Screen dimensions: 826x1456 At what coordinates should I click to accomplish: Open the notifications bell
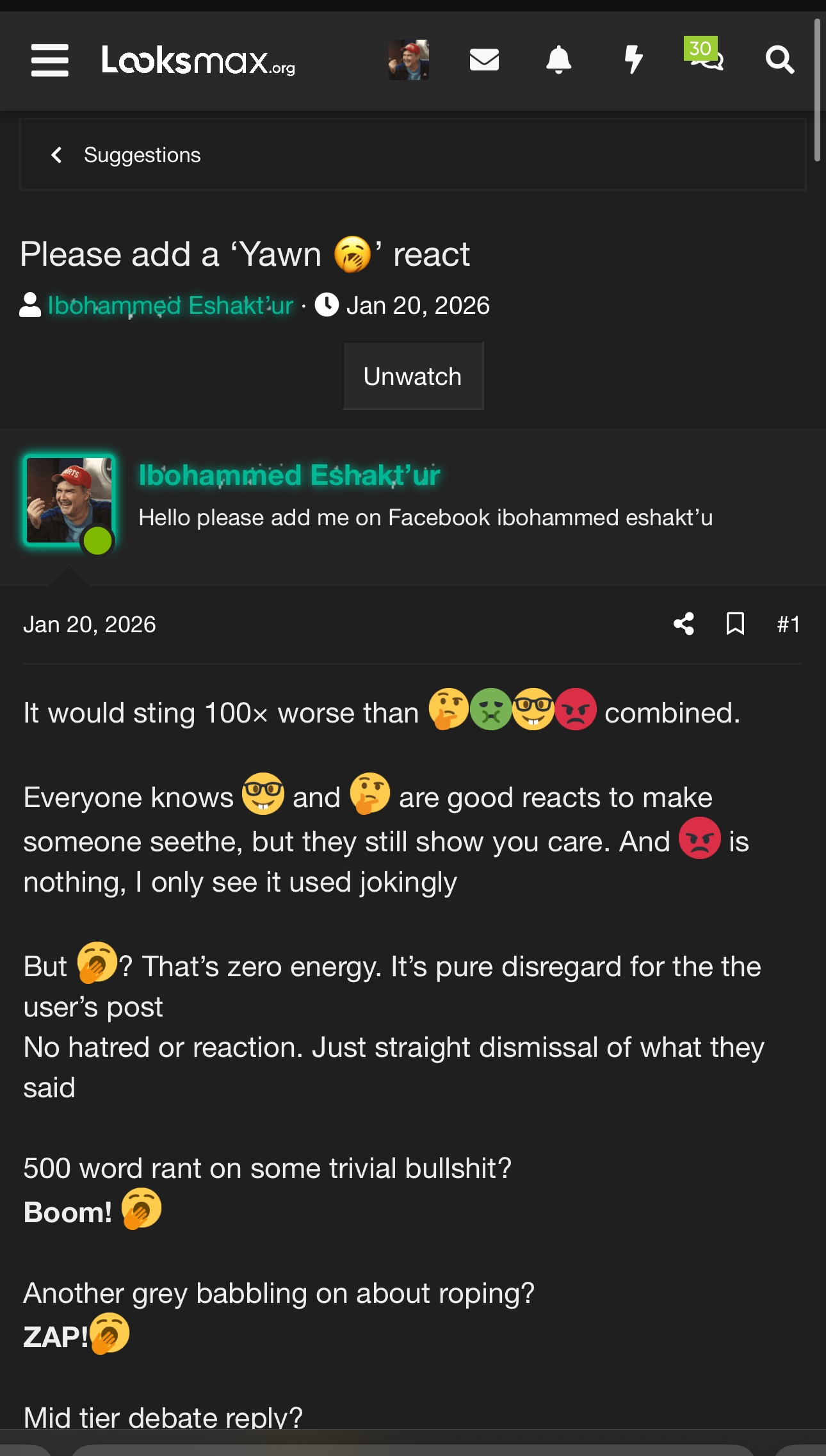click(x=558, y=60)
